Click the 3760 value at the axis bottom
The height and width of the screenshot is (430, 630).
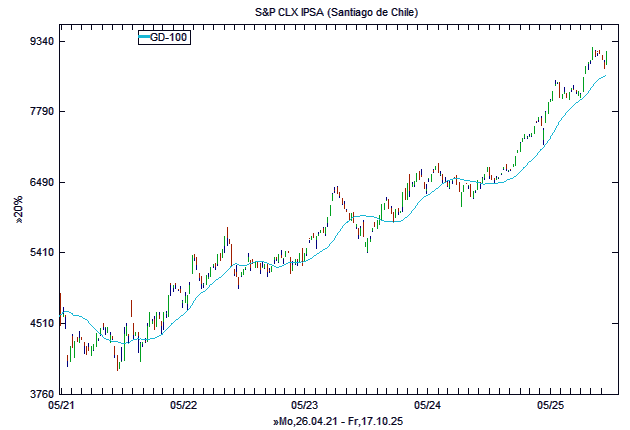[39, 394]
